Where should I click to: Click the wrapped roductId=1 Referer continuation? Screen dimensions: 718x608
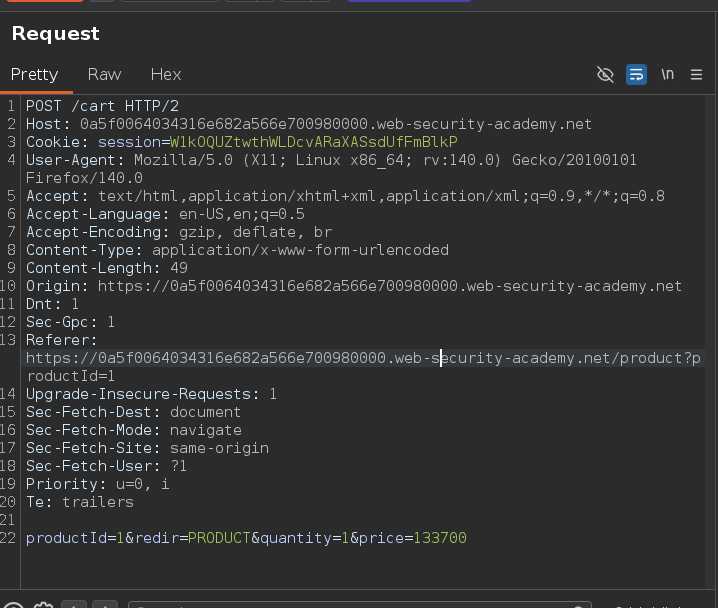71,376
